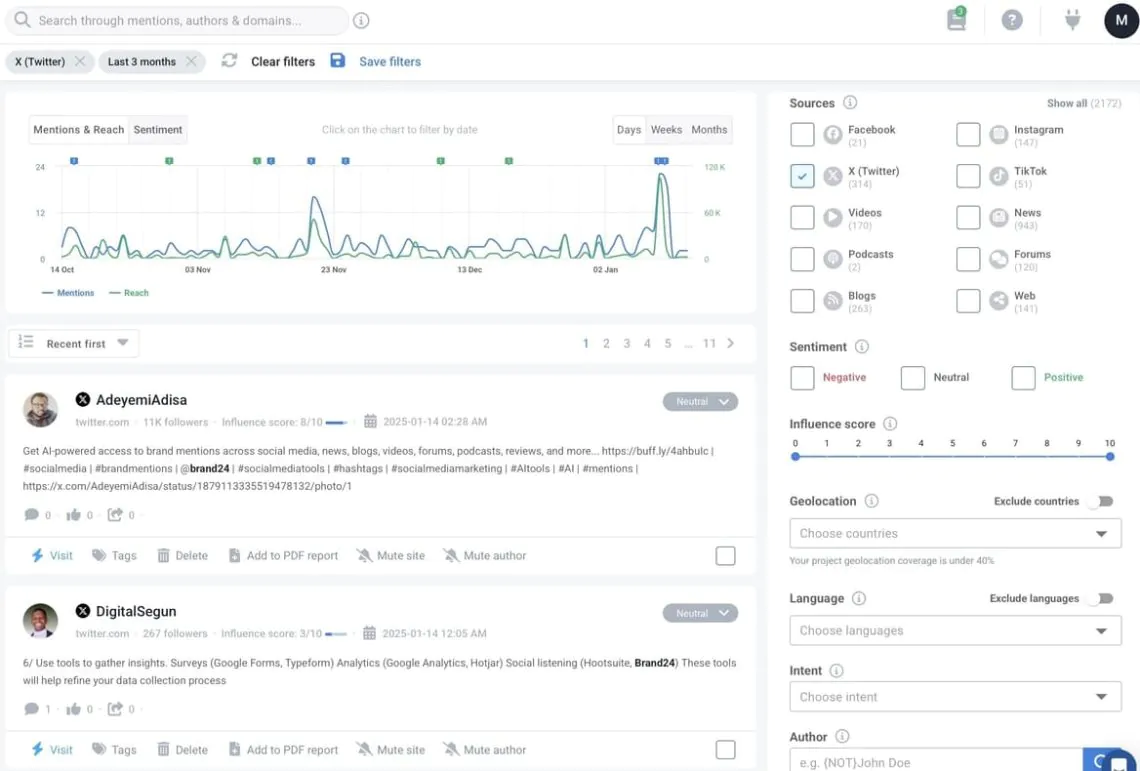Select Months view on the chart

[709, 129]
